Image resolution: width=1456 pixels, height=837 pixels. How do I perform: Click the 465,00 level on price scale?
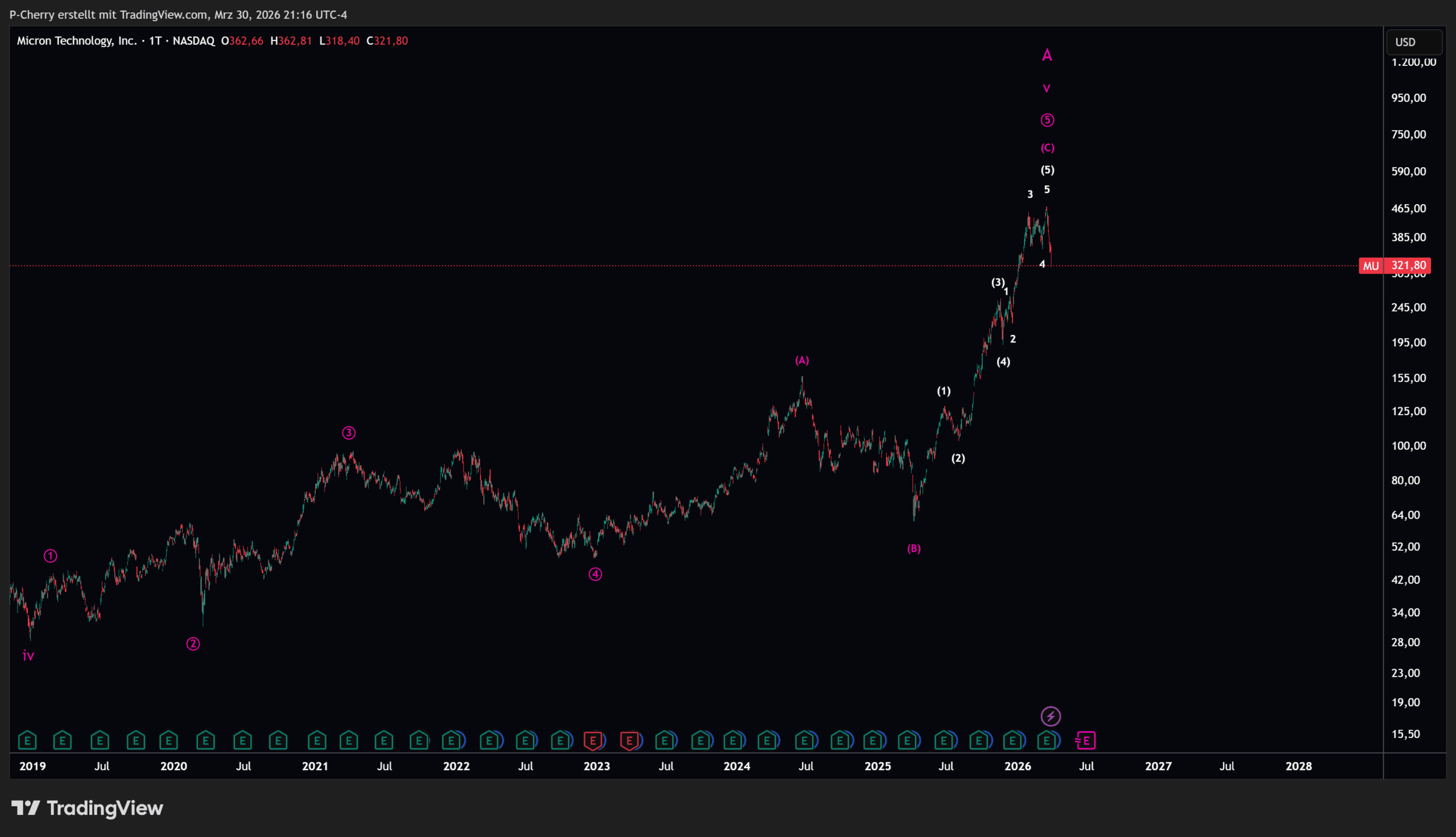(1408, 209)
